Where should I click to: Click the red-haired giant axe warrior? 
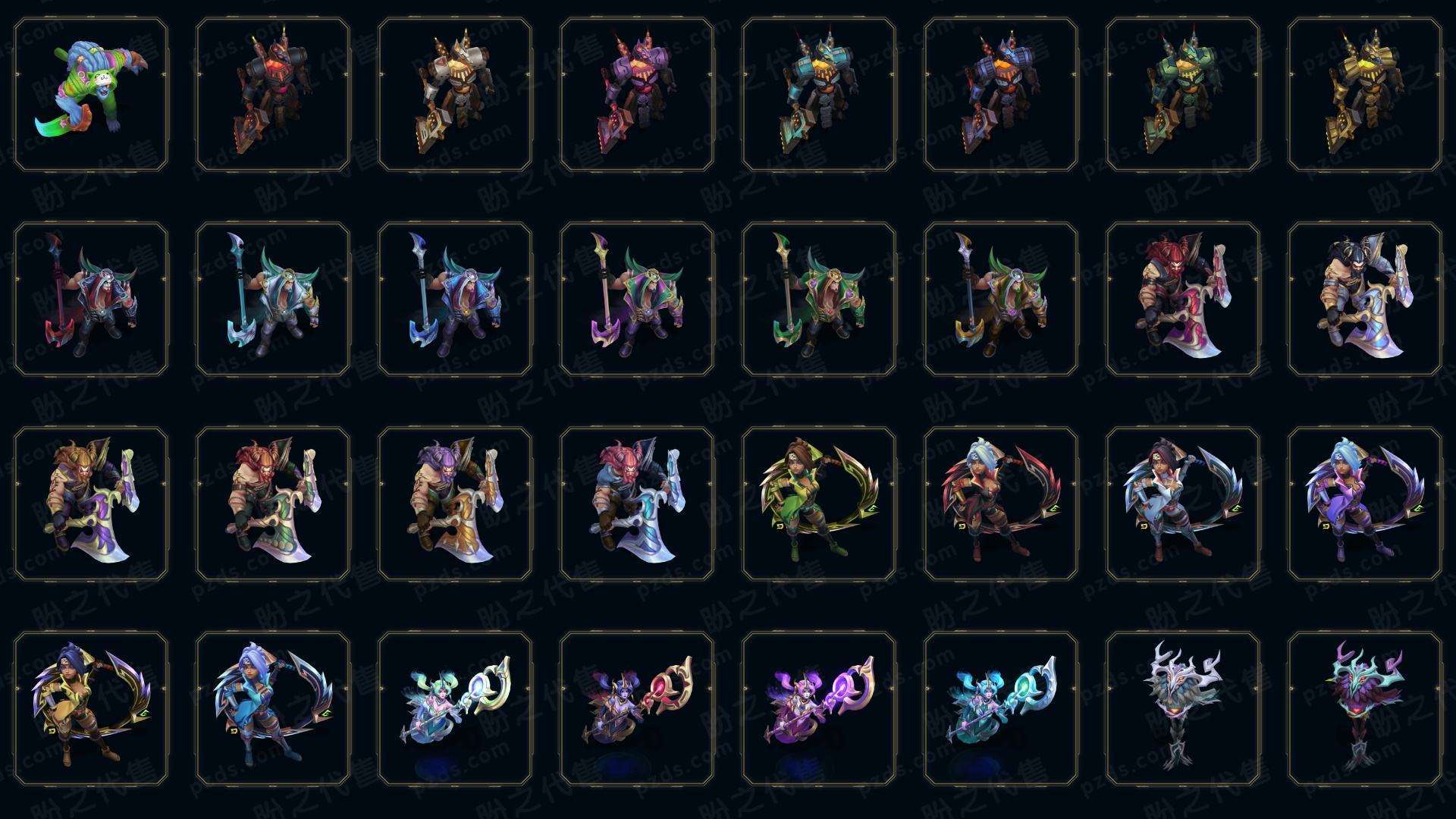click(x=1183, y=300)
